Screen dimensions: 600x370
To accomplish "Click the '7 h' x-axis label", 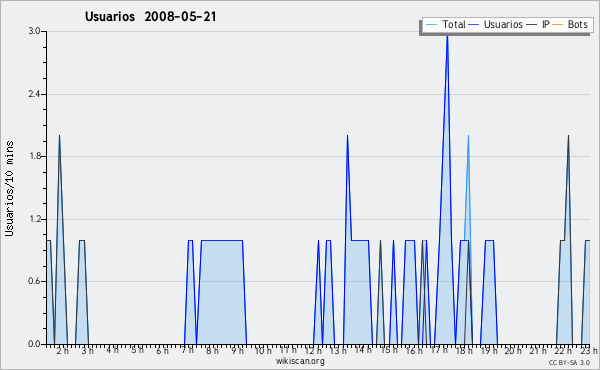I will point(187,350).
